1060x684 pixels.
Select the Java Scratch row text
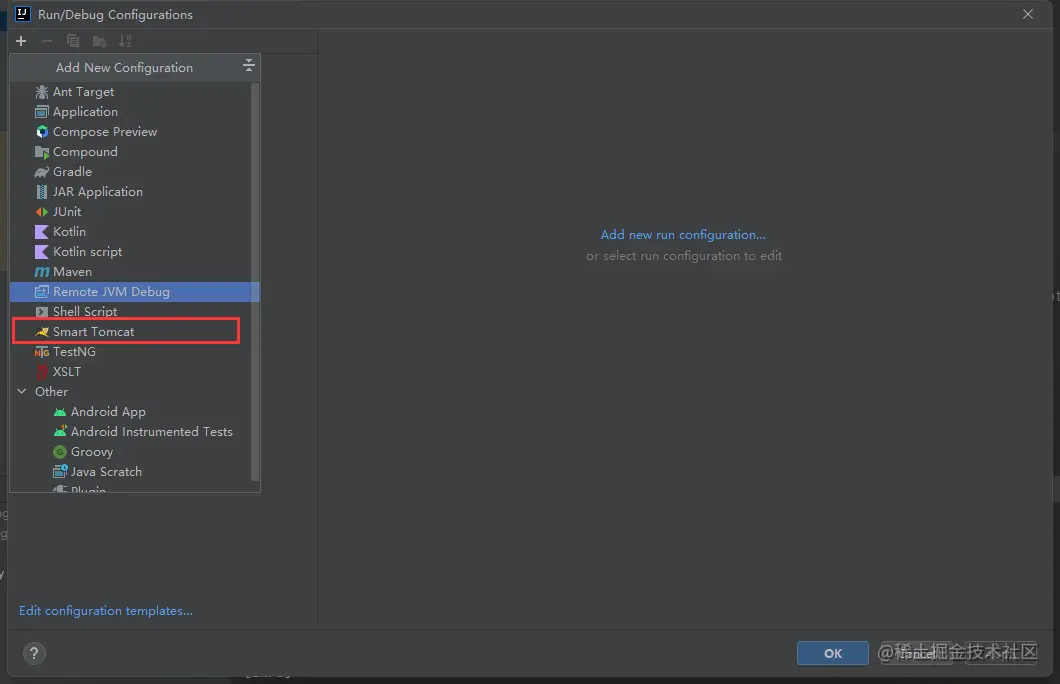coord(106,472)
